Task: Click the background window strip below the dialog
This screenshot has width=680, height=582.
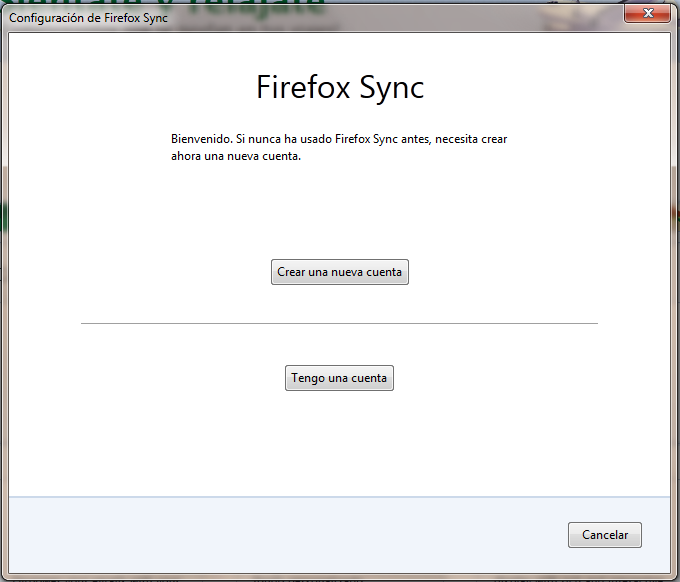Action: (340, 578)
